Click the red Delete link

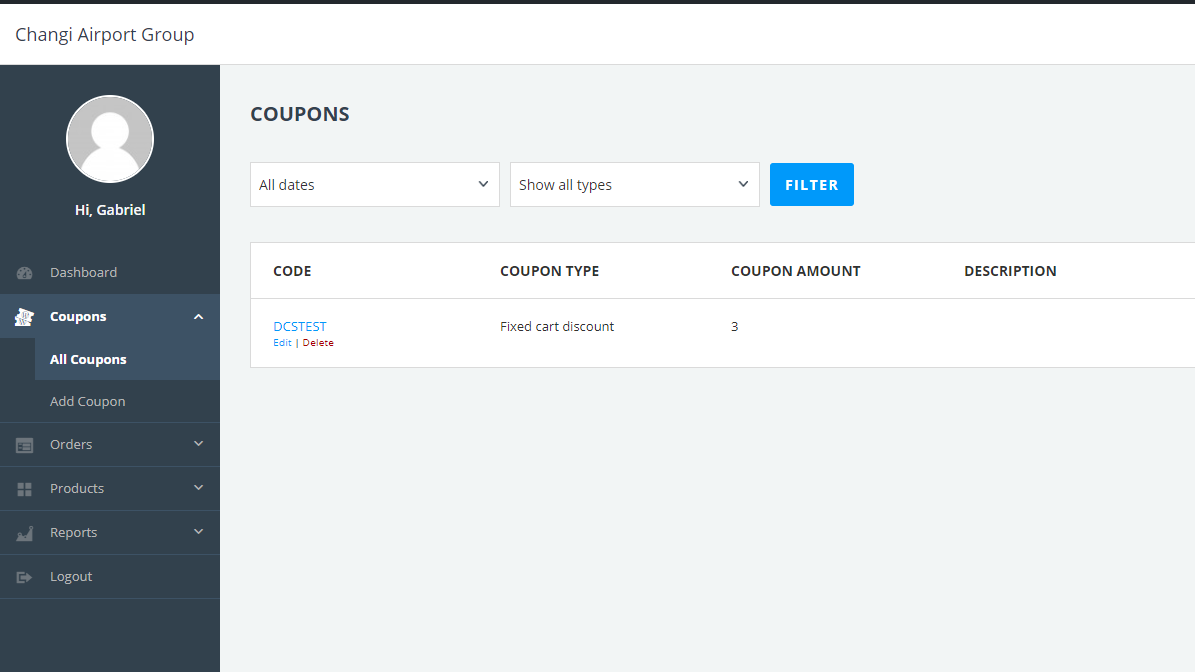pos(318,343)
